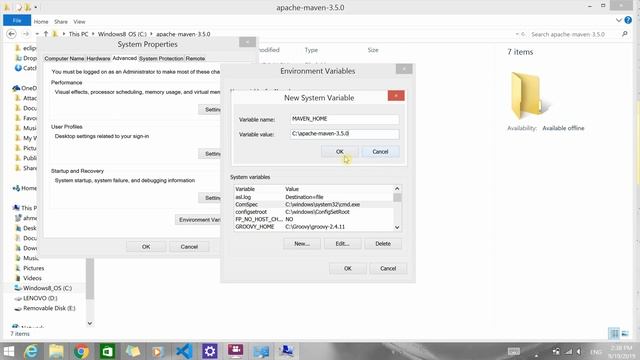Open Hardware tab in System Properties
The width and height of the screenshot is (640, 360).
(x=98, y=58)
